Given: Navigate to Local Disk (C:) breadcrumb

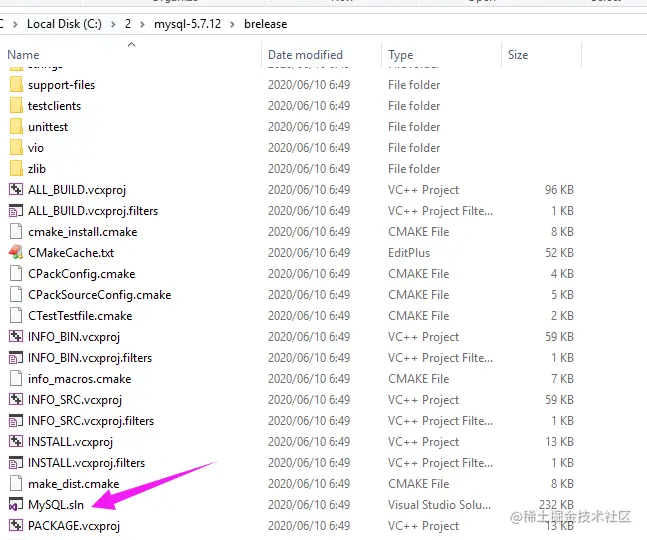Looking at the screenshot, I should coord(64,24).
